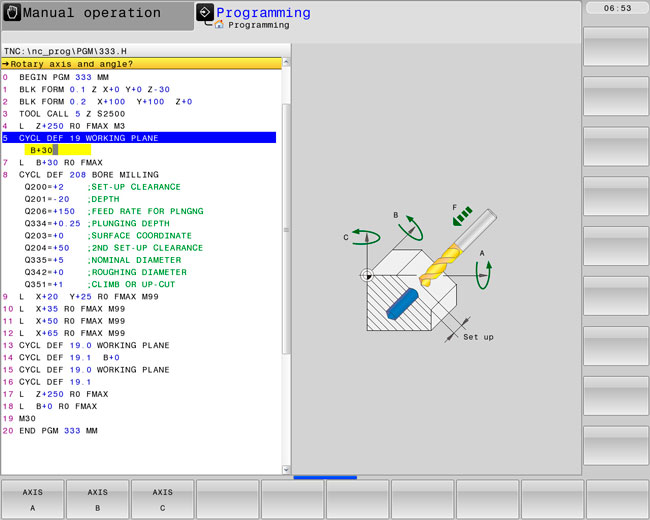Select line 7 L B+30 R0 FMAX
Viewport: 650px width, 520px height.
pyautogui.click(x=52, y=163)
